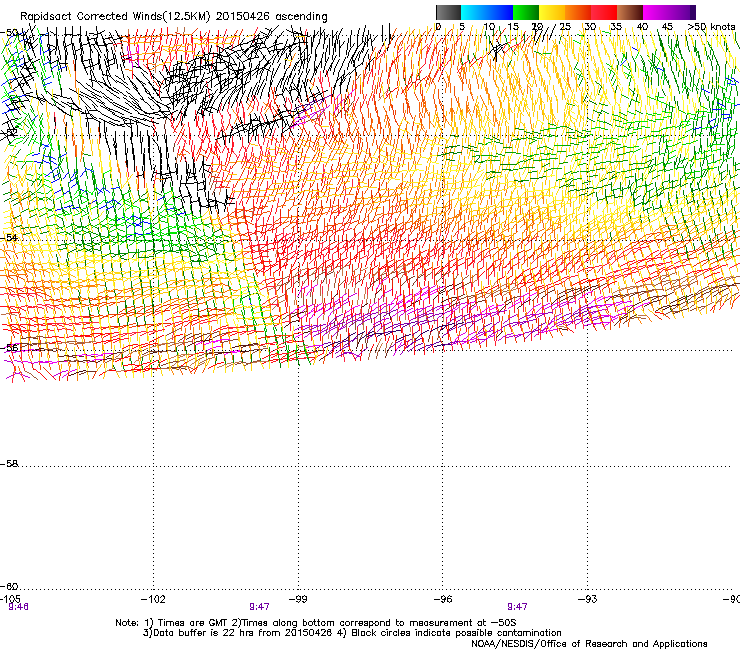Click the latitude label -58

(9, 464)
